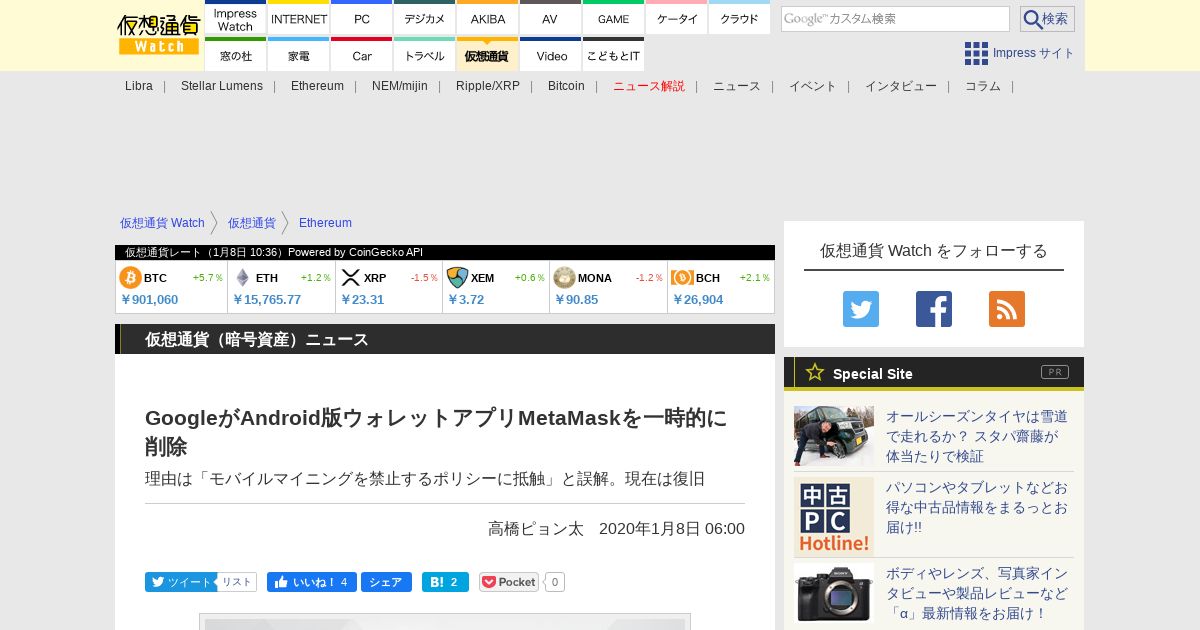Click the car in snow thumbnail
The height and width of the screenshot is (630, 1200).
(834, 436)
